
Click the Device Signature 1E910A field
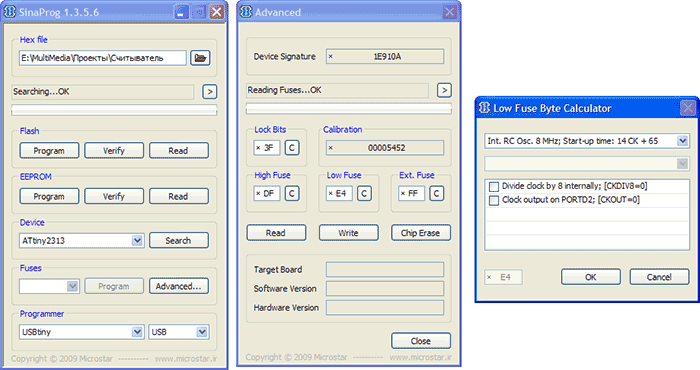pos(385,57)
